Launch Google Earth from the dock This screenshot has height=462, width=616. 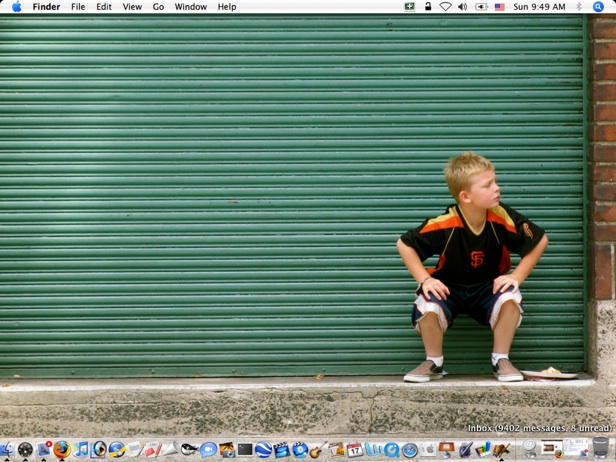263,449
